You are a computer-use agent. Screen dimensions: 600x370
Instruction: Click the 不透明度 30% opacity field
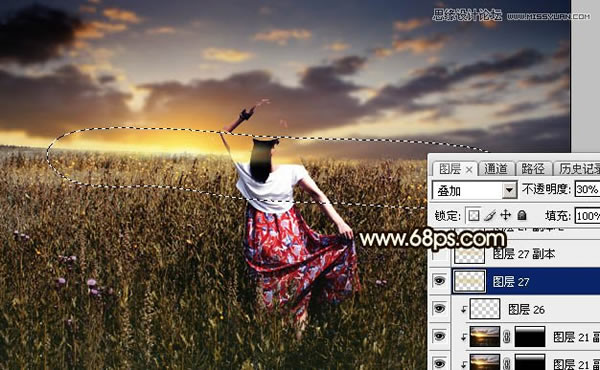tap(587, 189)
